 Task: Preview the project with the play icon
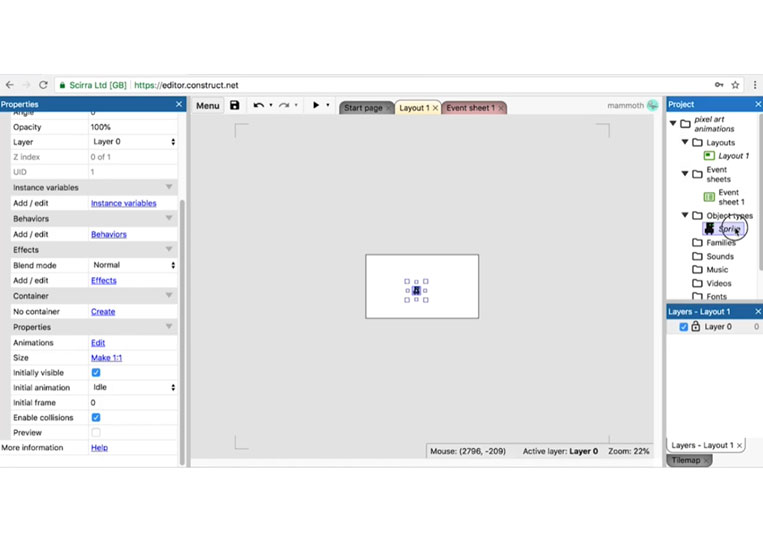point(316,105)
